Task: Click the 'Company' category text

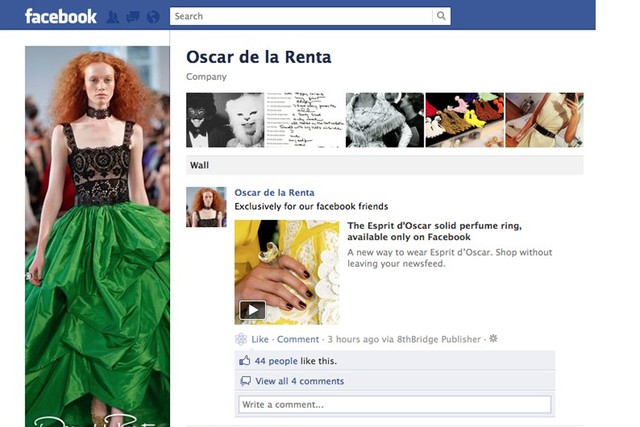Action: pyautogui.click(x=206, y=77)
